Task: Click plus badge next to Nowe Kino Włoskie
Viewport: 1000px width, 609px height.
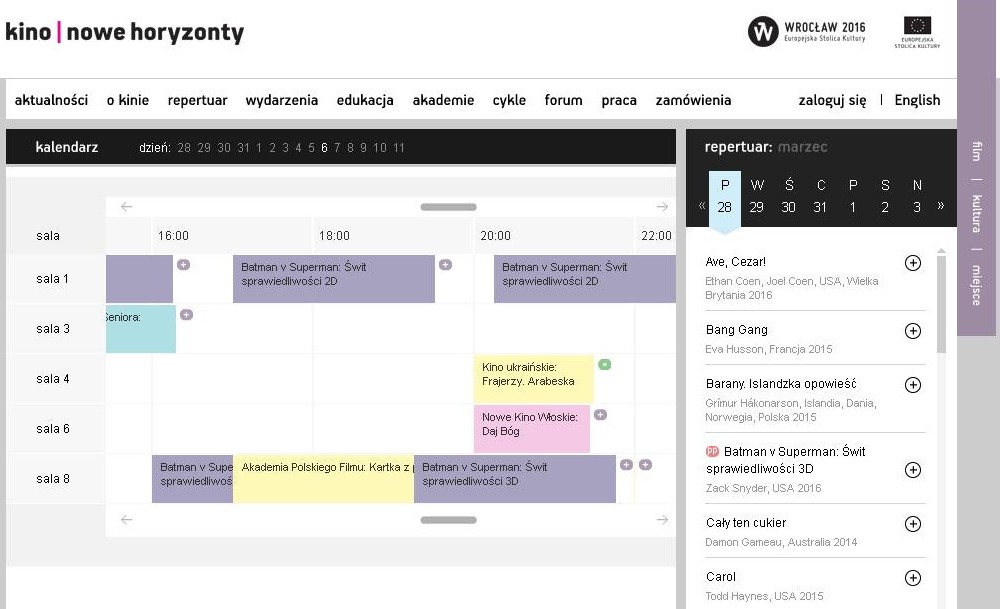Action: 600,414
